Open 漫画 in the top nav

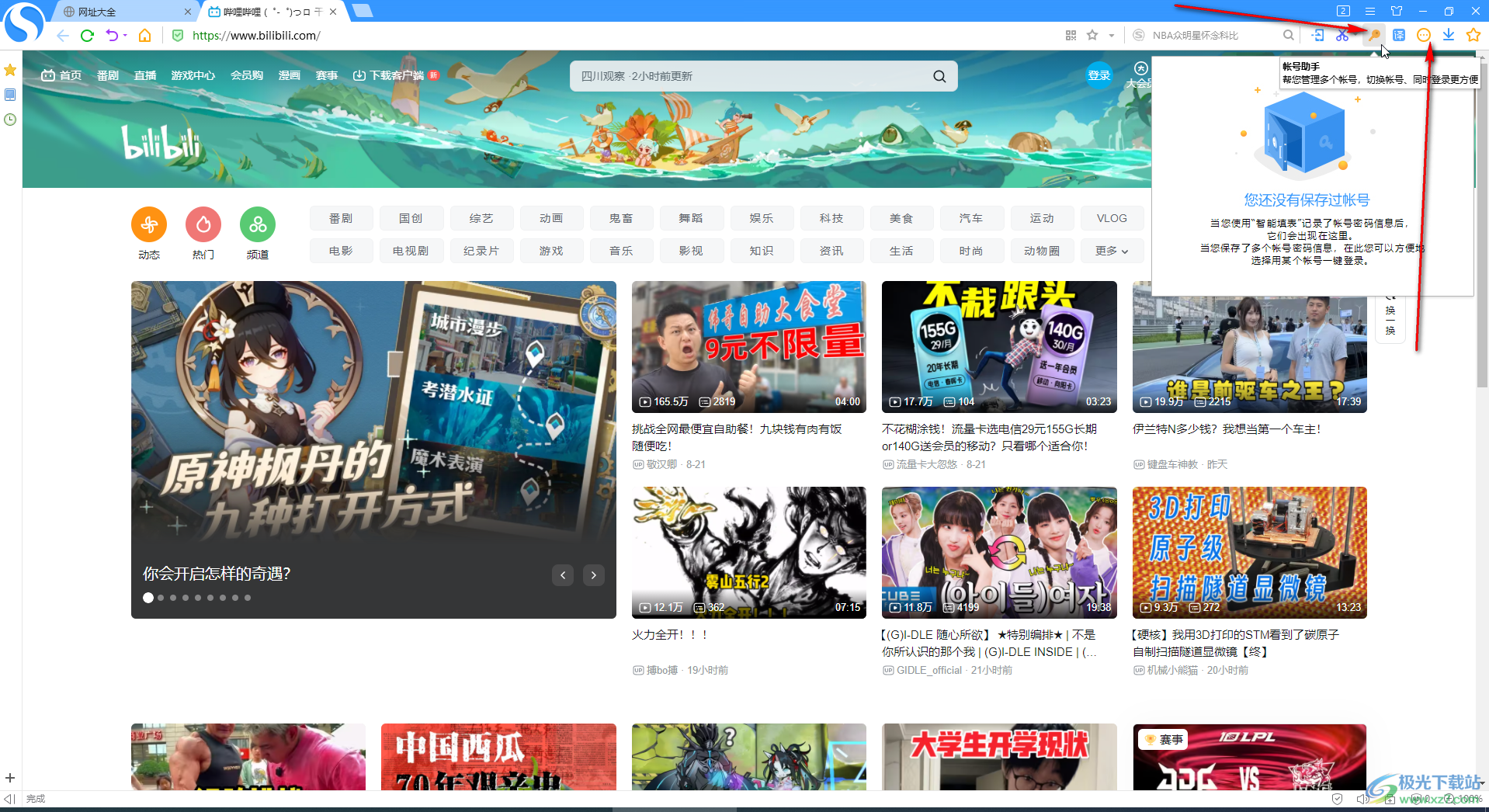[290, 75]
